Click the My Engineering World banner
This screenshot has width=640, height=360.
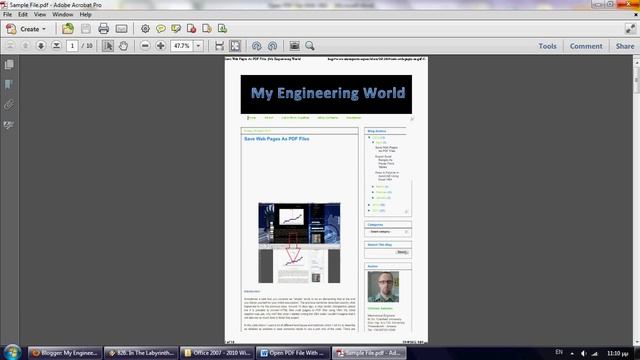pyautogui.click(x=326, y=94)
